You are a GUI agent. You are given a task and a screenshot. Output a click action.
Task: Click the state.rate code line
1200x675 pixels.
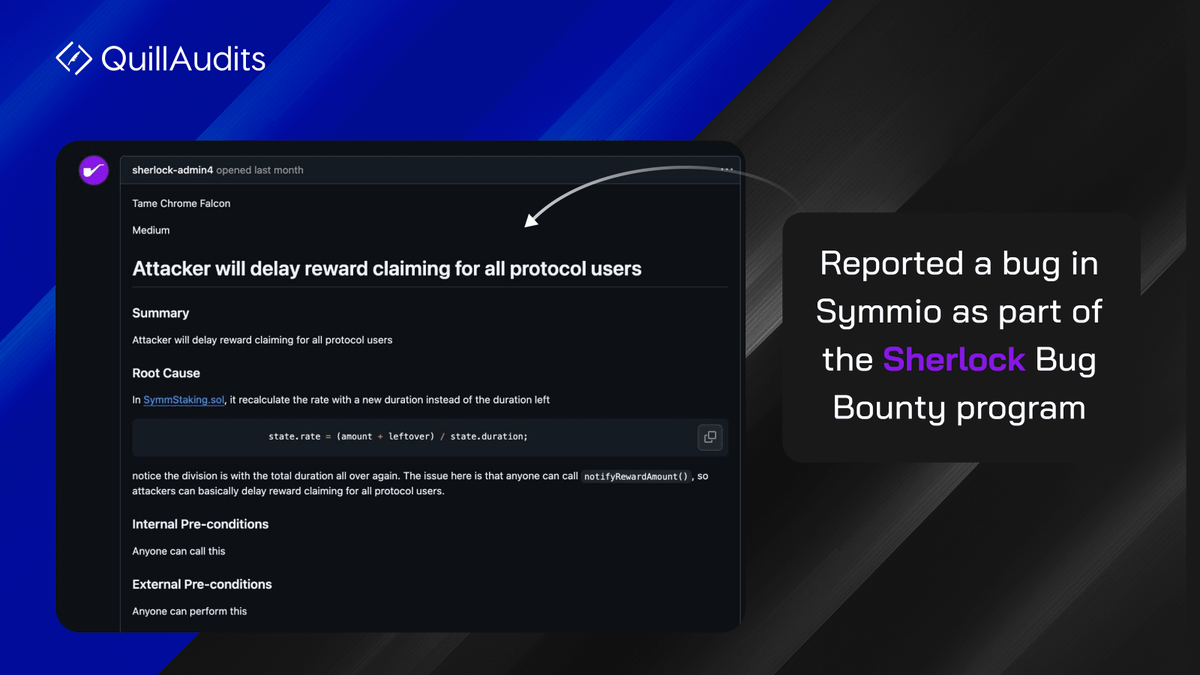point(398,437)
